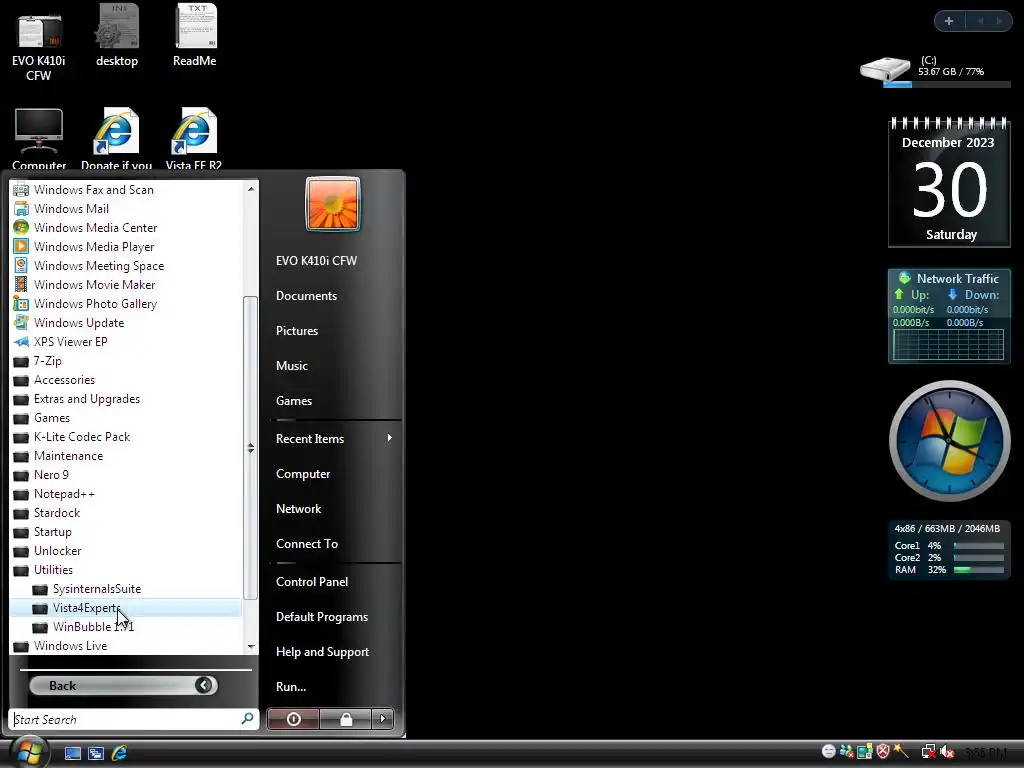Click the red security shield tray icon
Viewport: 1024px width, 768px height.
click(883, 752)
